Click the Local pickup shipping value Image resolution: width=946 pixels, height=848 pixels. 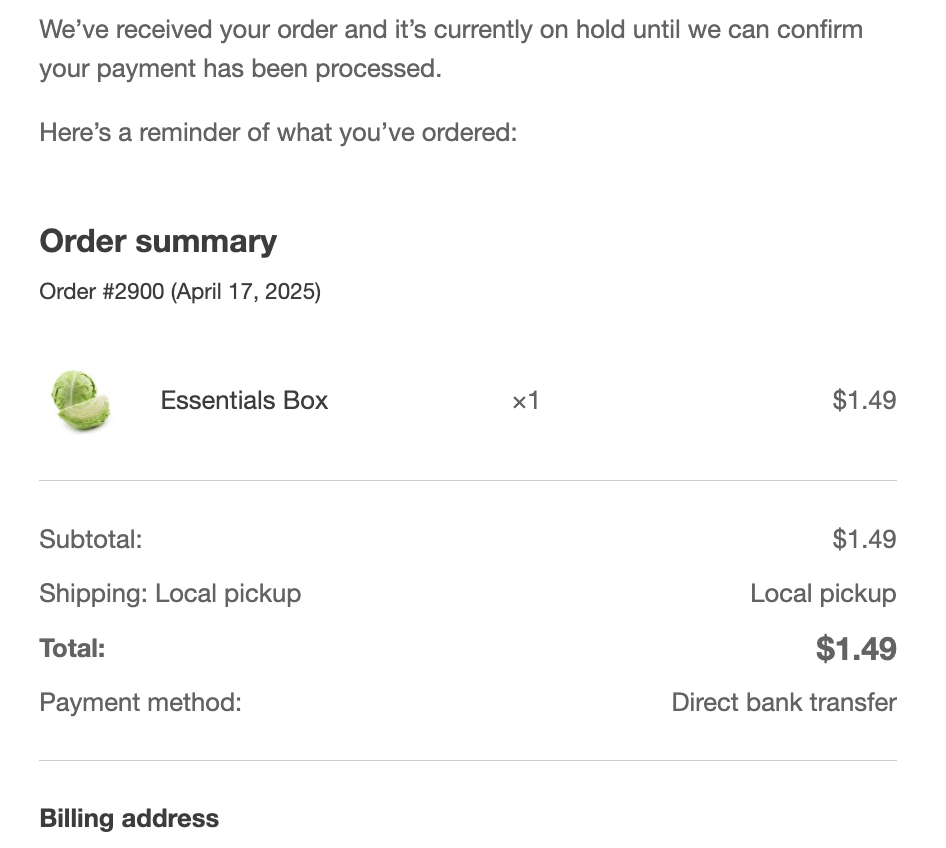pyautogui.click(x=823, y=594)
